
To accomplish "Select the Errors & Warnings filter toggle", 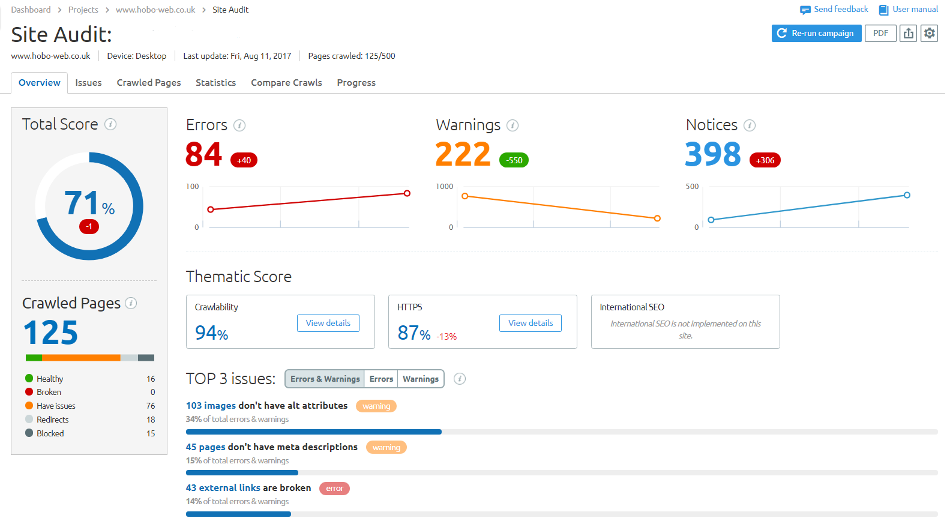I will click(x=325, y=379).
